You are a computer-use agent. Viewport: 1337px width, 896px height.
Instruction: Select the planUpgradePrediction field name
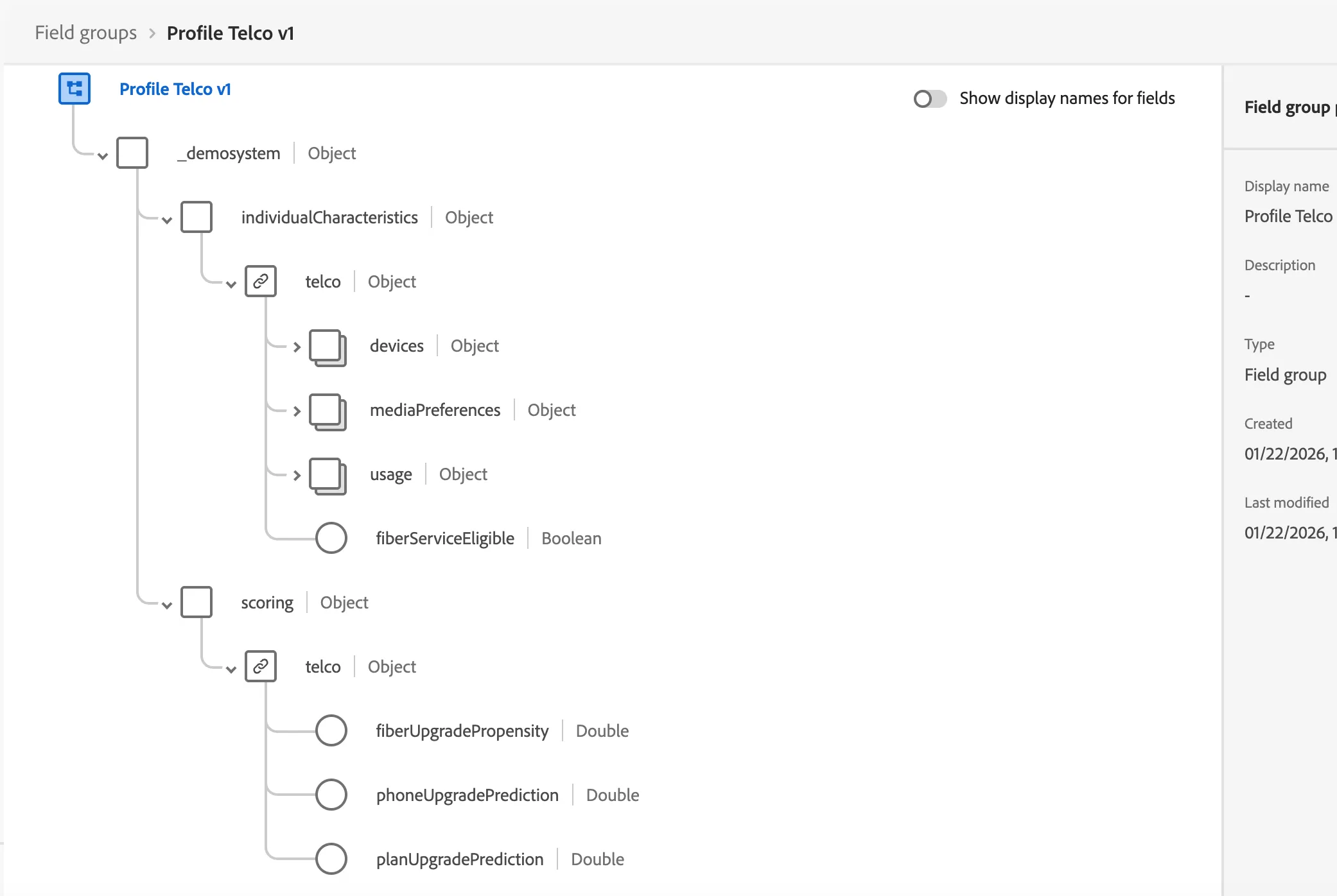tap(460, 859)
